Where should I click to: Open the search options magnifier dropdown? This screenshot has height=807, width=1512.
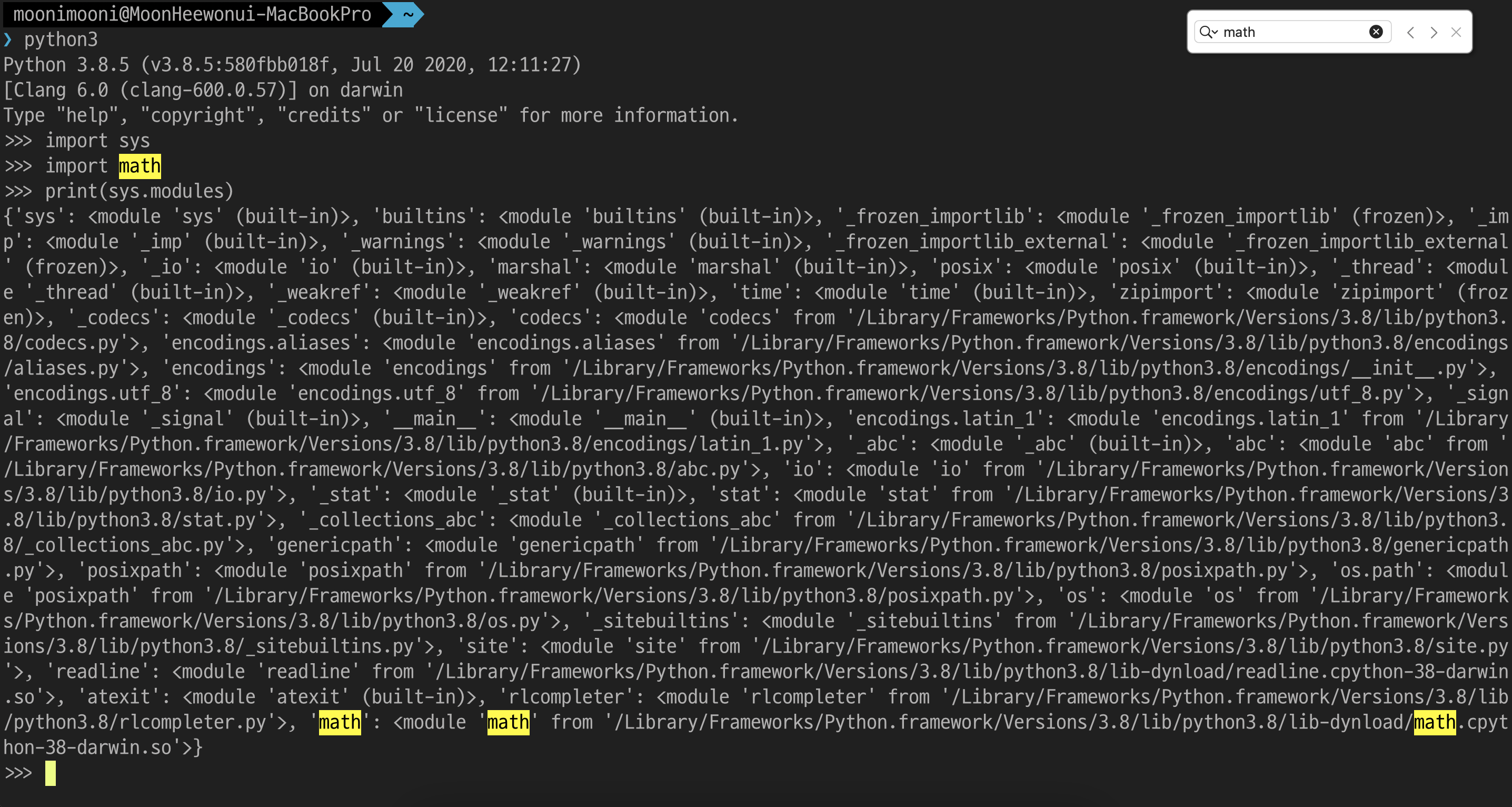(x=1209, y=32)
